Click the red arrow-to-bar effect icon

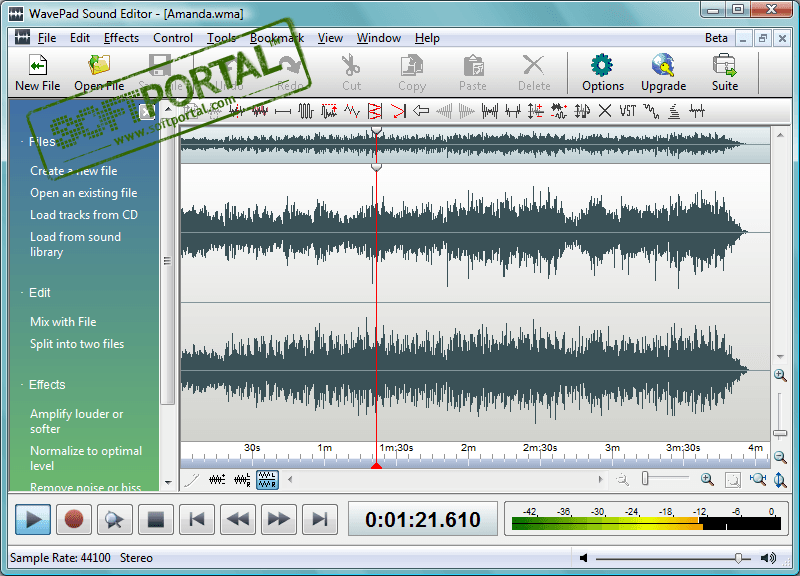coord(398,111)
